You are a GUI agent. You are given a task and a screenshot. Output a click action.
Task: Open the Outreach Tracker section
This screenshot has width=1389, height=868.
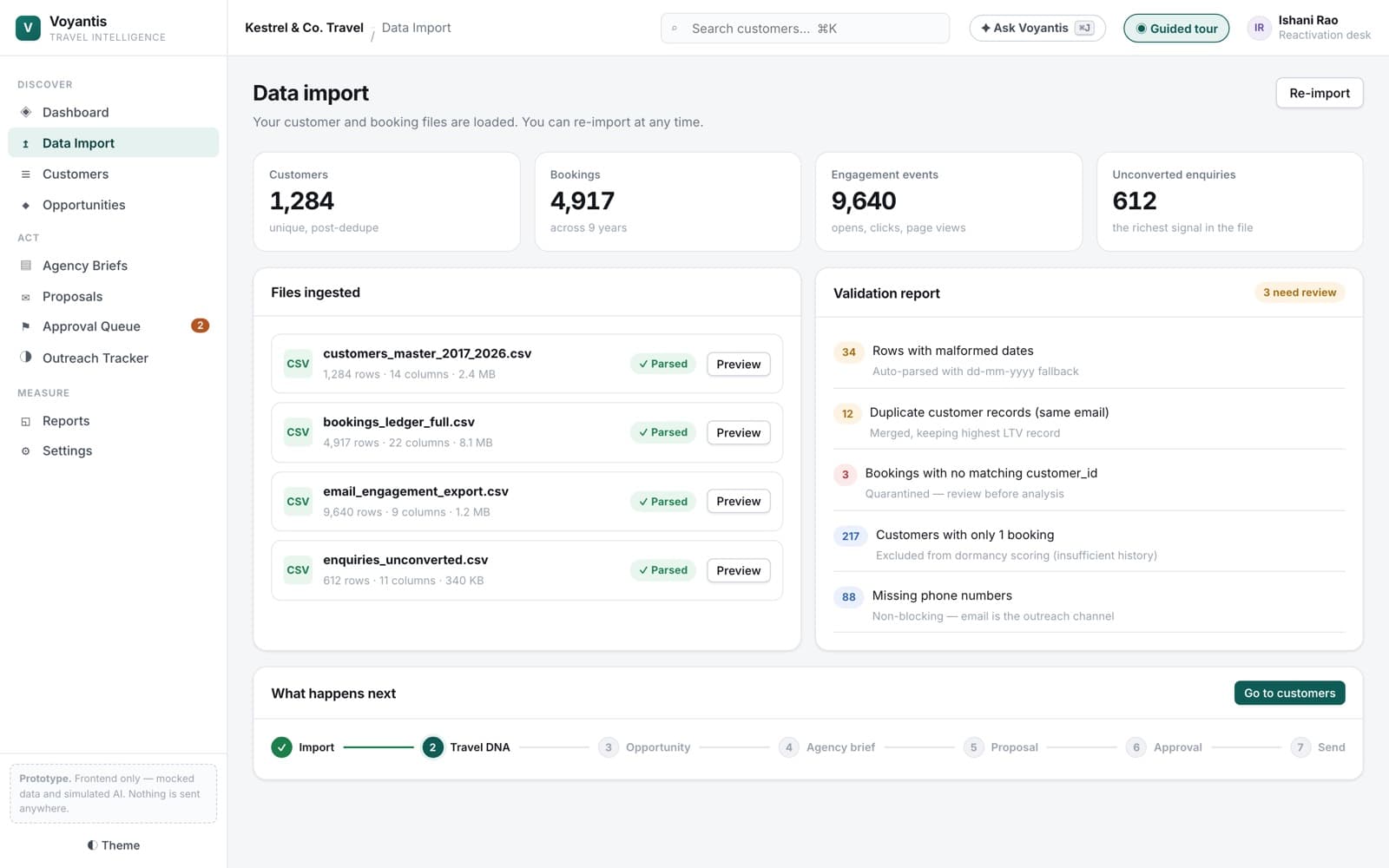[114, 358]
